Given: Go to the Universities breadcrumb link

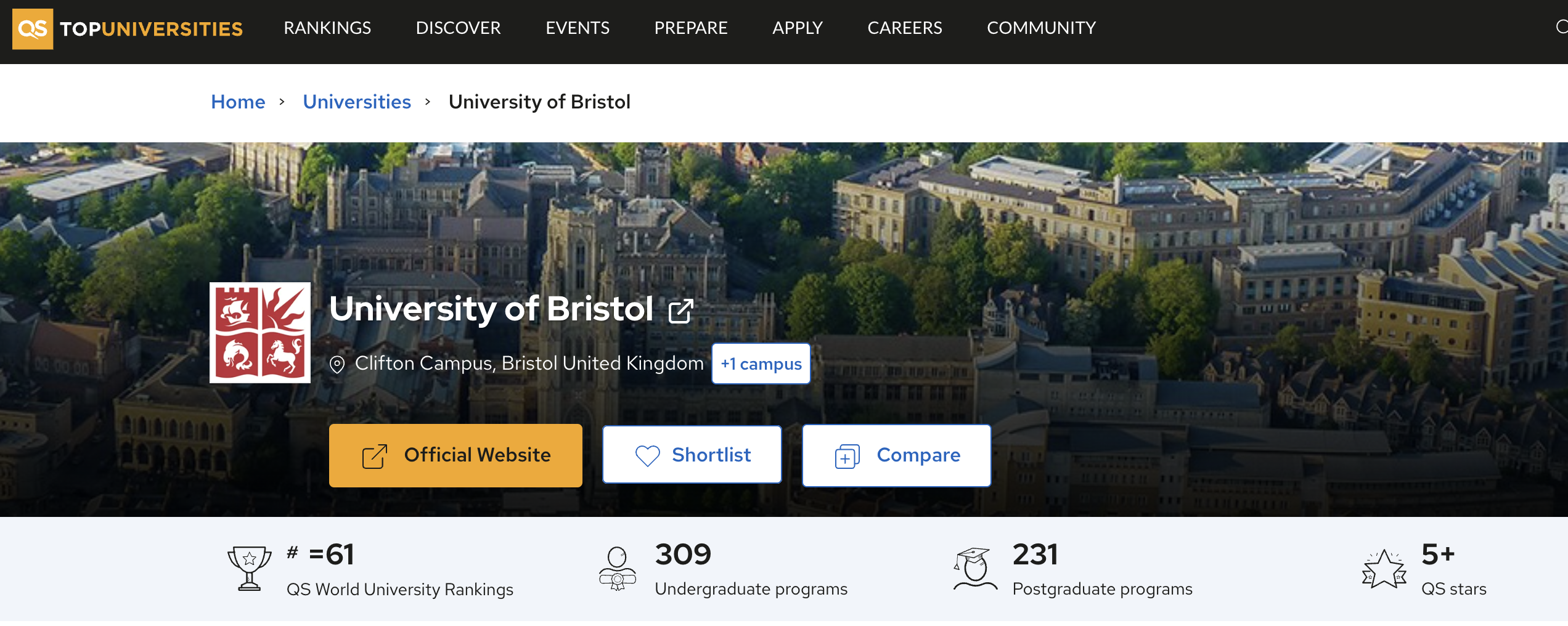Looking at the screenshot, I should click(357, 102).
